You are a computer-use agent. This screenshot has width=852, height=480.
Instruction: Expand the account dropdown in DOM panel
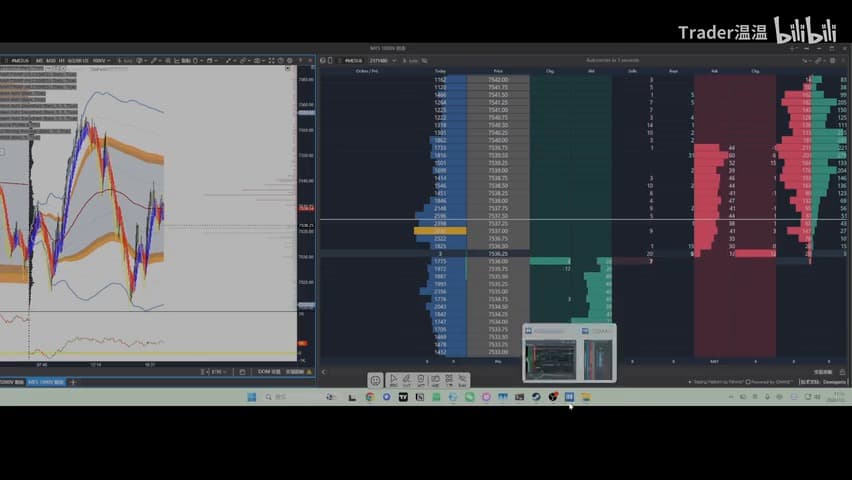(383, 60)
